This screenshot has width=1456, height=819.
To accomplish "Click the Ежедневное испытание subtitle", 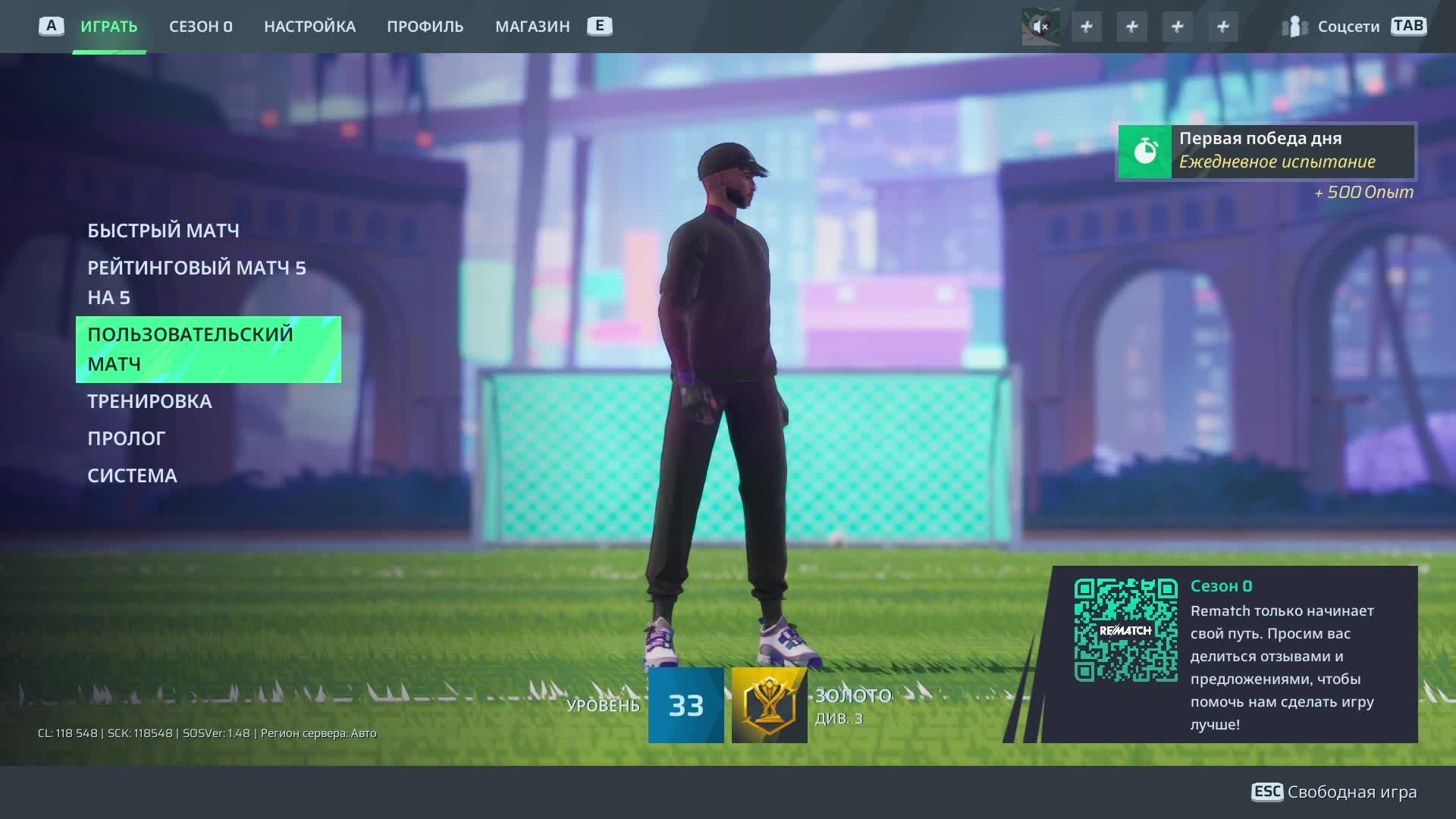I will (1277, 162).
